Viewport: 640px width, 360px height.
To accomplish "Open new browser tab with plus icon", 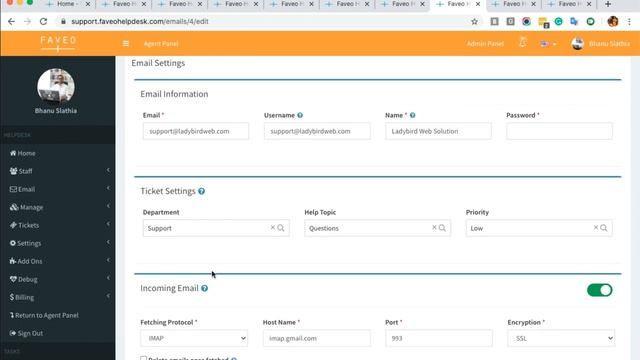I will coord(608,4).
